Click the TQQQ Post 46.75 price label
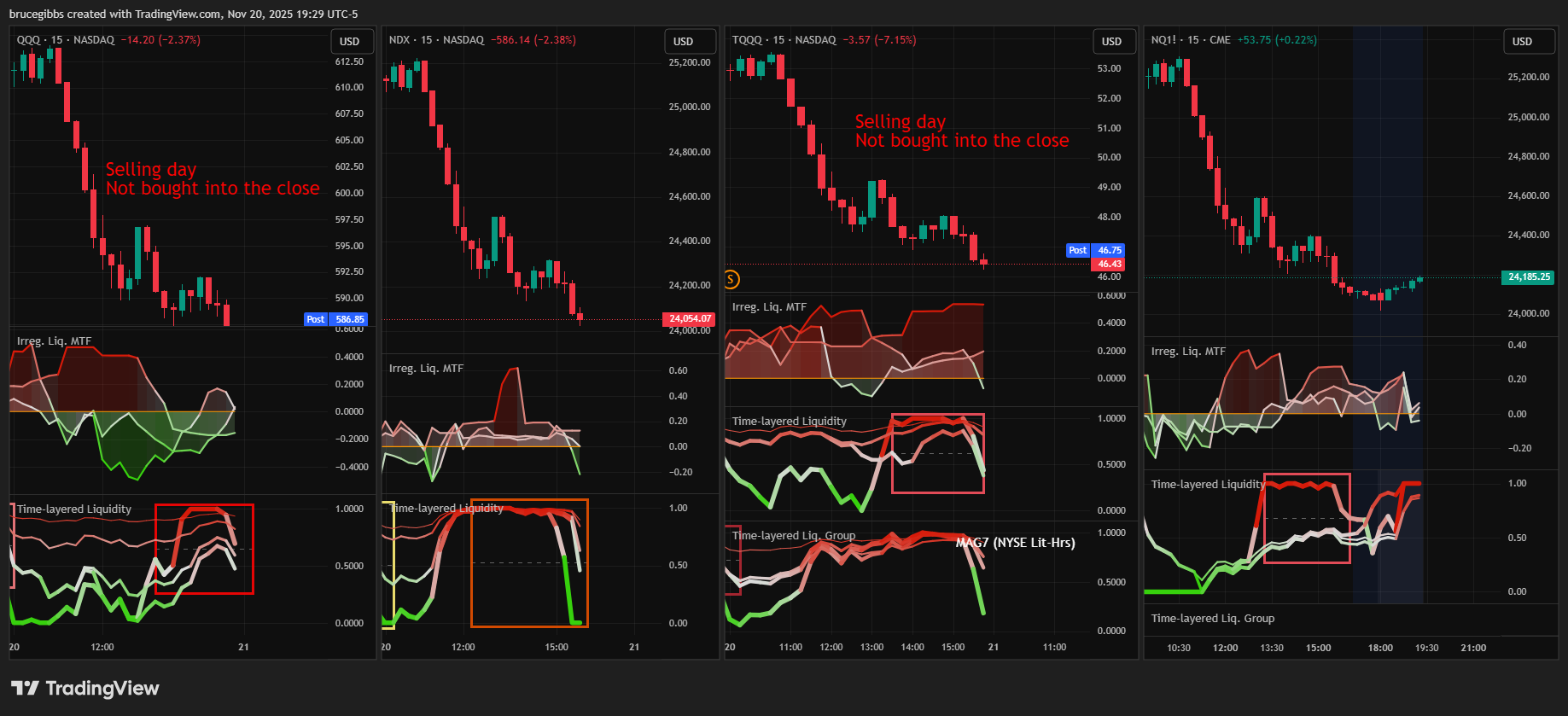Viewport: 1568px width, 716px height. 1095,250
